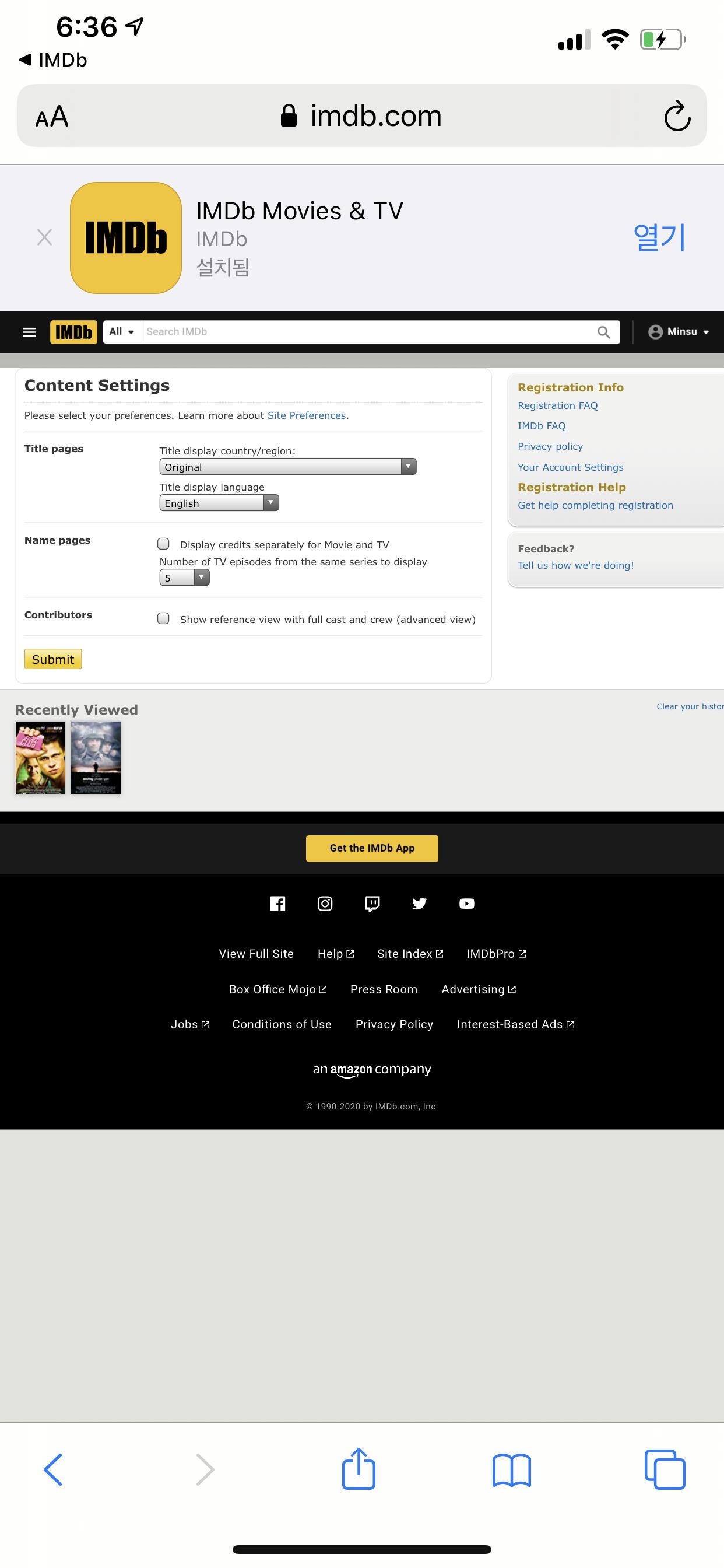Submit the content settings
The width and height of the screenshot is (724, 1568).
(x=53, y=659)
